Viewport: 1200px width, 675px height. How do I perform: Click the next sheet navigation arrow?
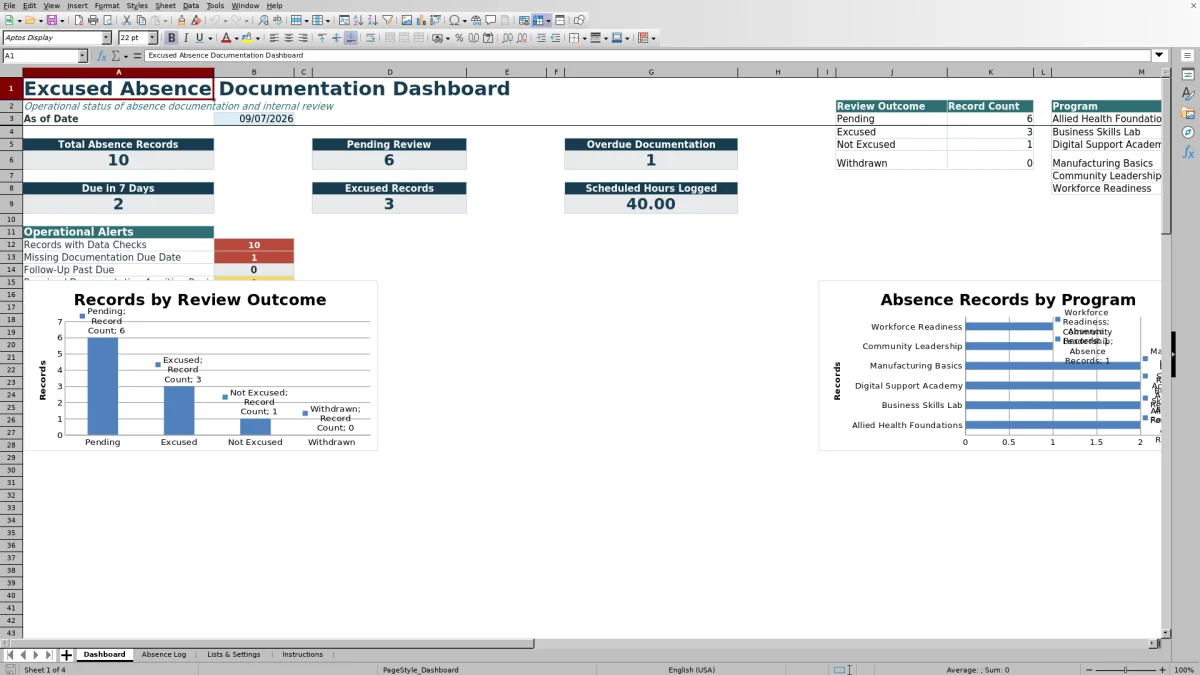click(36, 655)
